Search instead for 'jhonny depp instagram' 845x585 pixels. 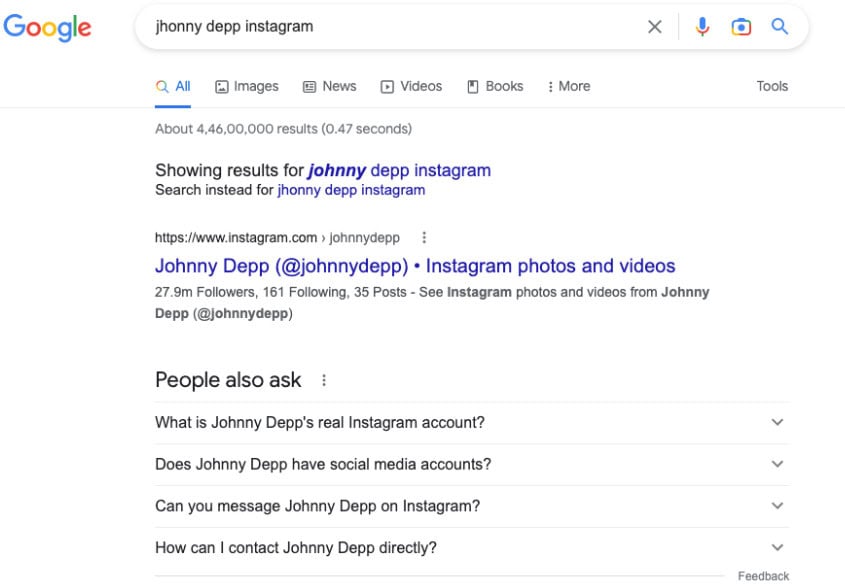pyautogui.click(x=351, y=190)
